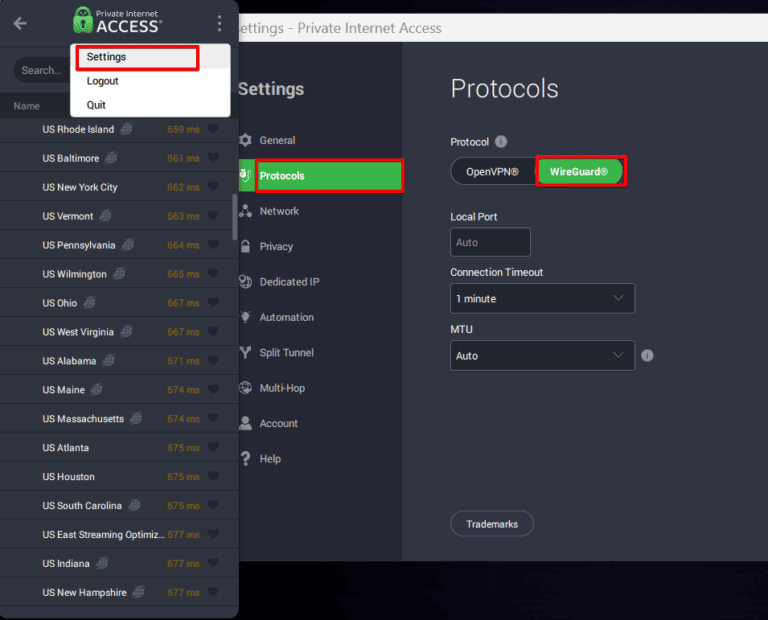Click the Account person icon
Screen dimensions: 768x620
pyautogui.click(x=245, y=423)
